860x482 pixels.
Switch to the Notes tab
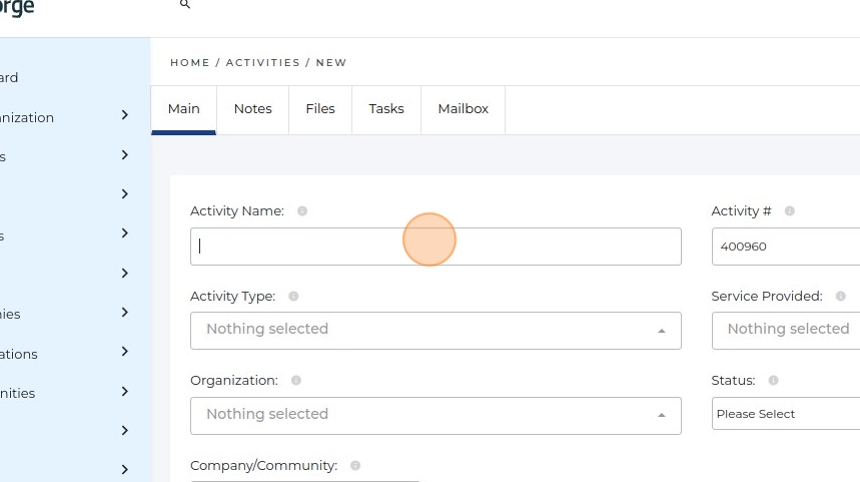click(x=253, y=109)
